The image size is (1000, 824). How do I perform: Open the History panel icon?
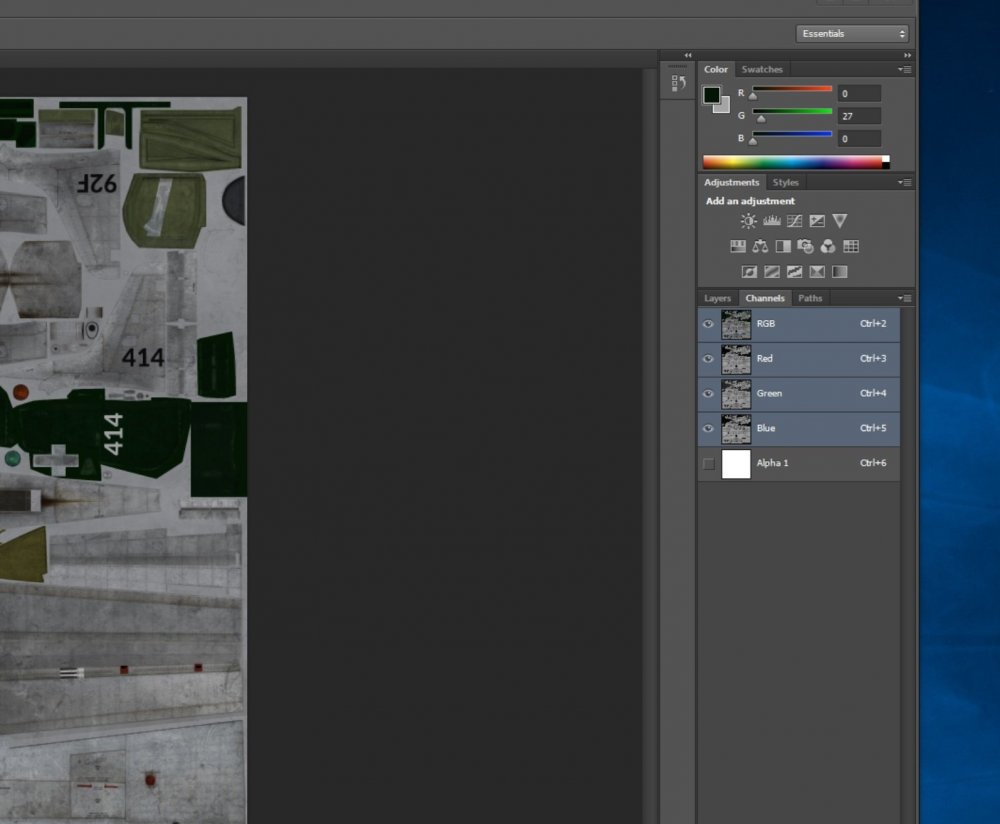[679, 83]
